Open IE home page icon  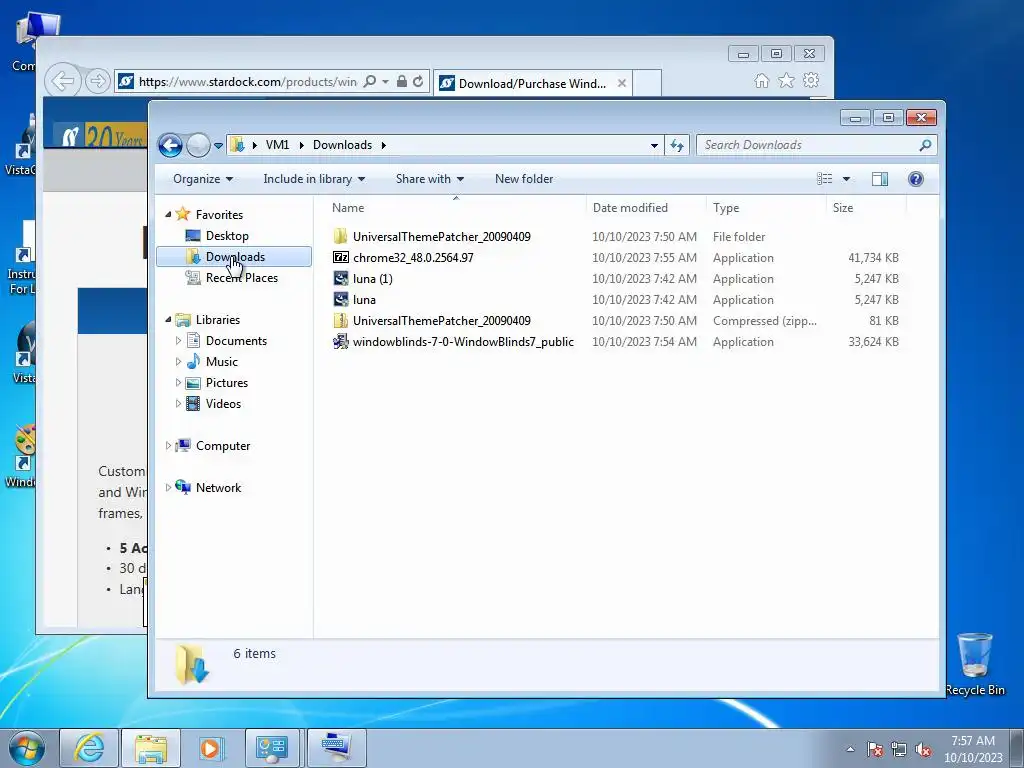tap(761, 80)
